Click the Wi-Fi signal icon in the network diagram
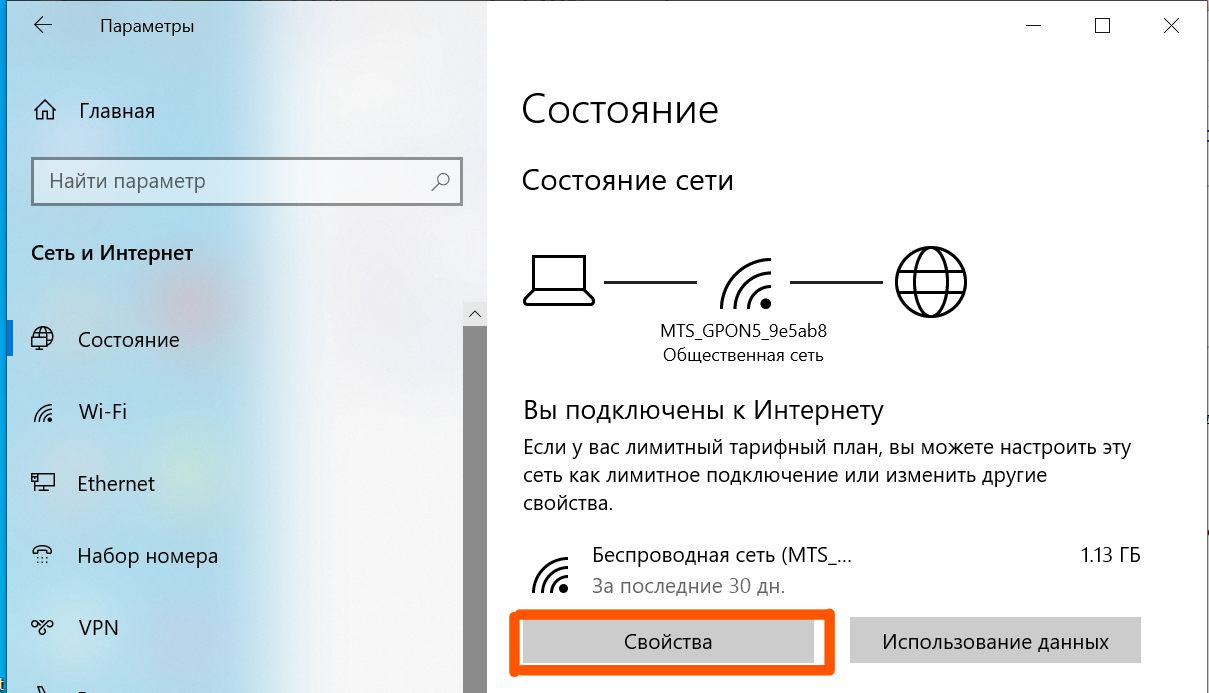Image resolution: width=1209 pixels, height=693 pixels. tap(746, 283)
